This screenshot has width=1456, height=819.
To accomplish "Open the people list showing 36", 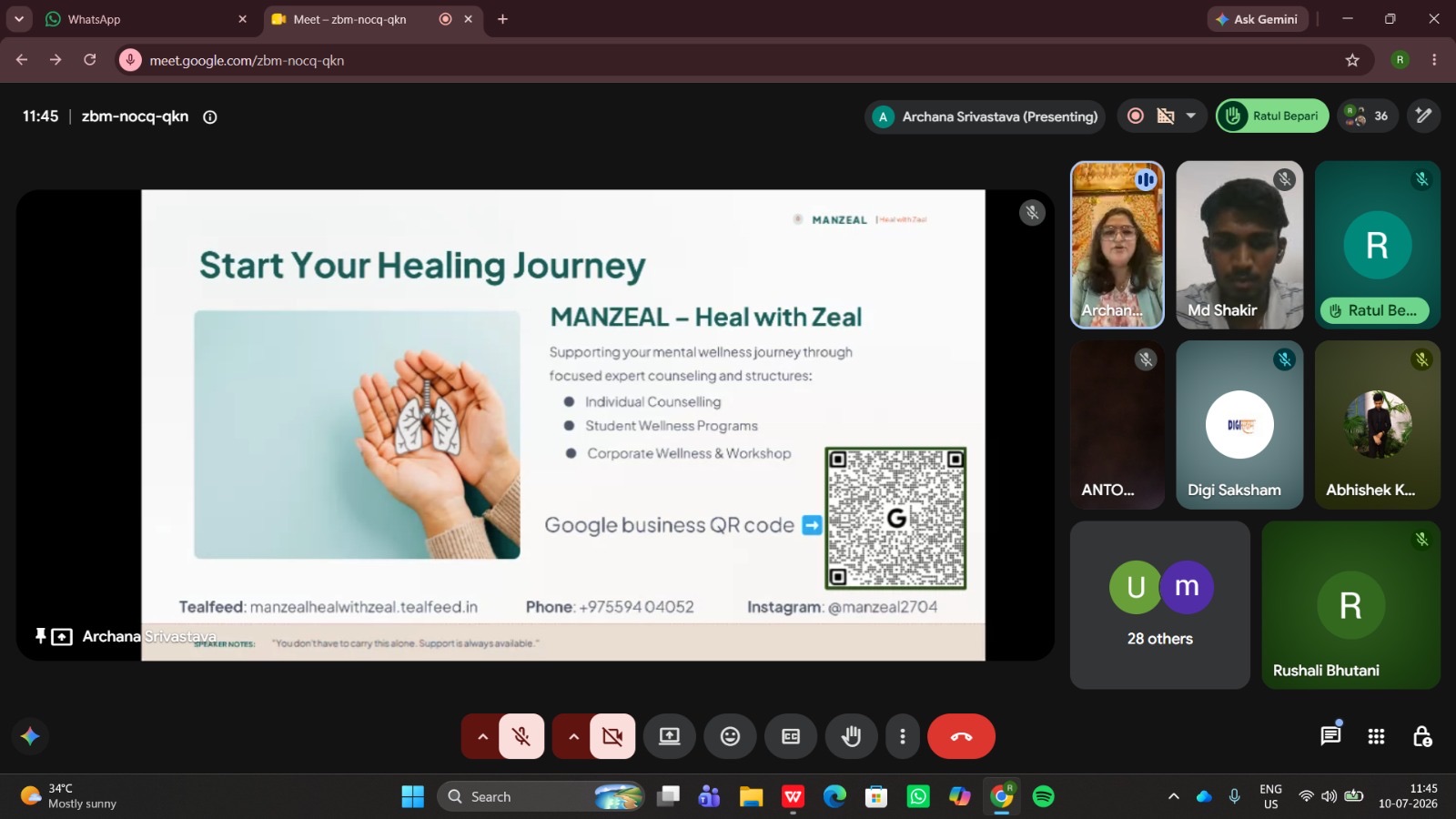I will [x=1367, y=116].
